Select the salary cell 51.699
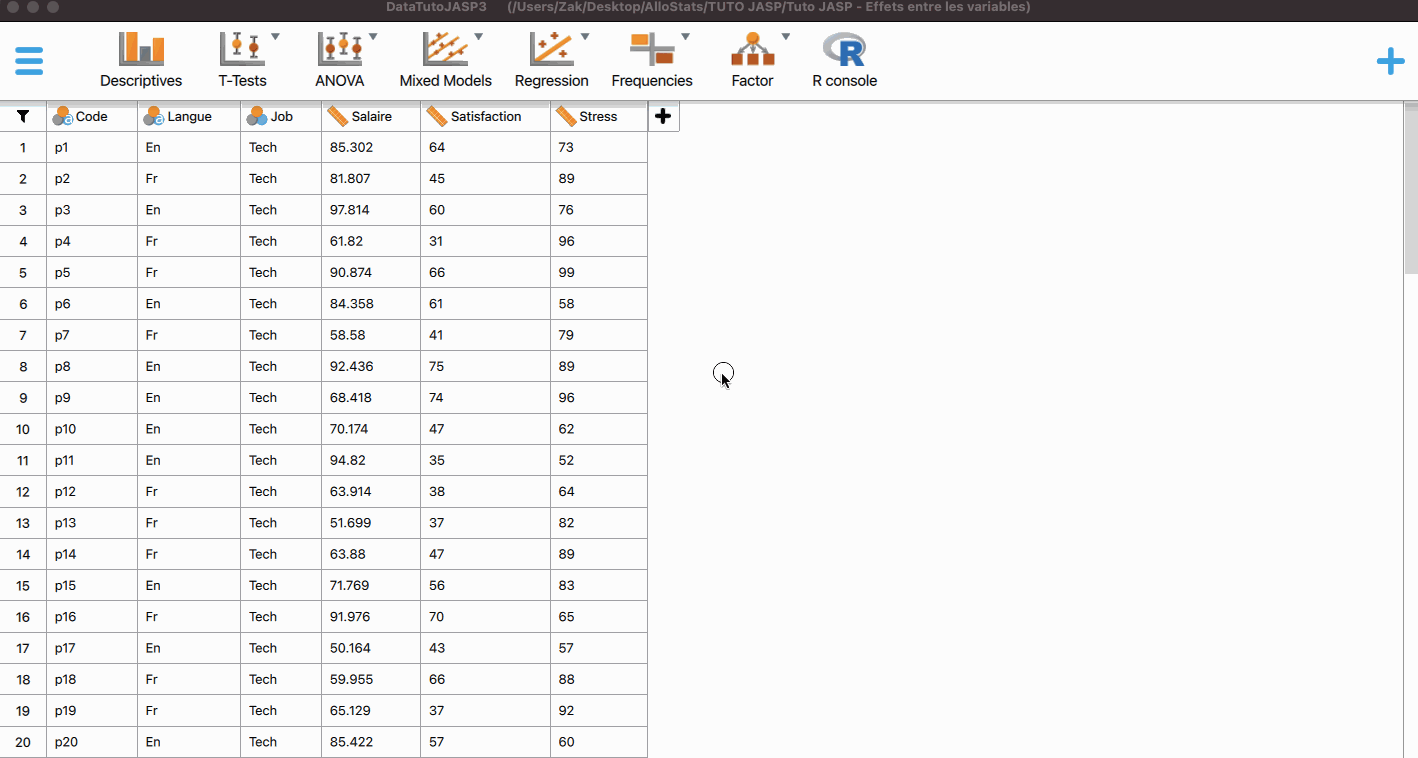This screenshot has height=758, width=1418. pos(371,523)
